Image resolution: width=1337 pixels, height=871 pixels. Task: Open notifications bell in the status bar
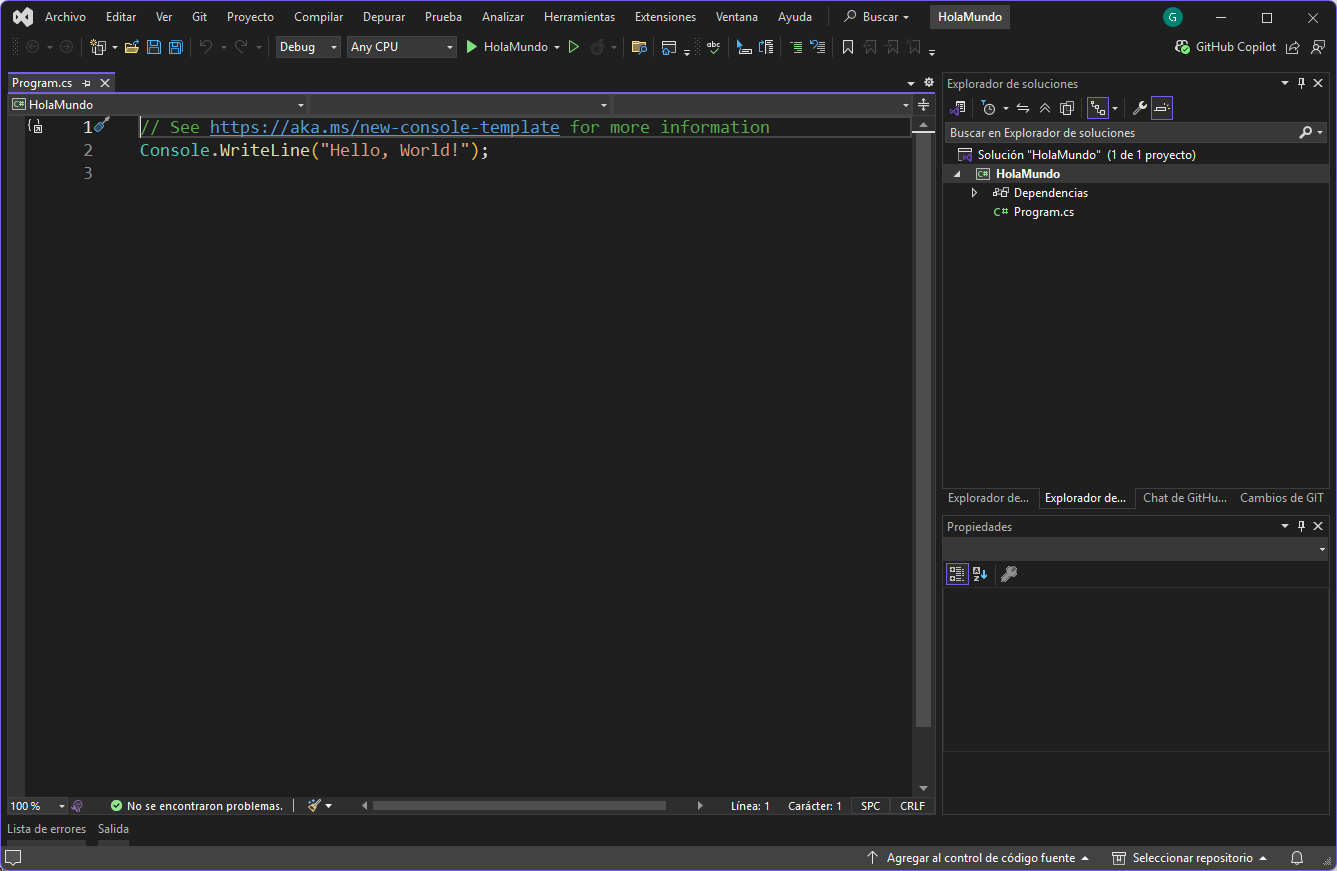coord(1296,858)
